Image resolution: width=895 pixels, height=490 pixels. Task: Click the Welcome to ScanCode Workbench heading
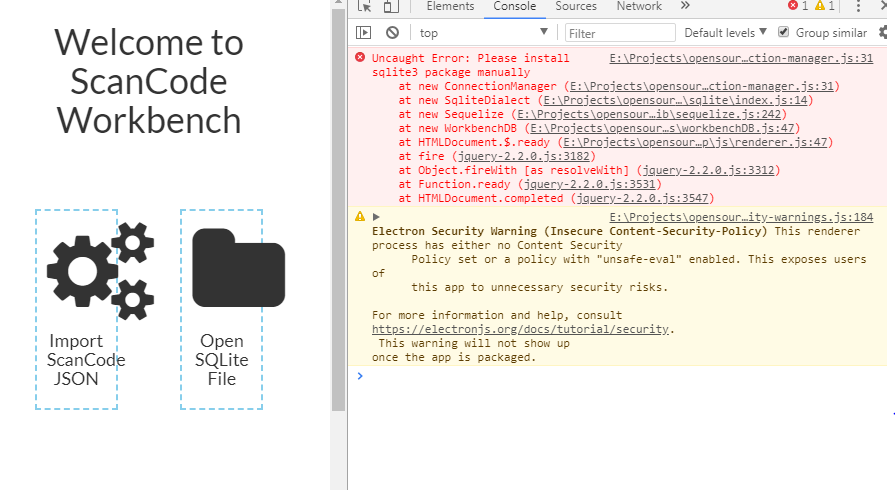tap(149, 81)
